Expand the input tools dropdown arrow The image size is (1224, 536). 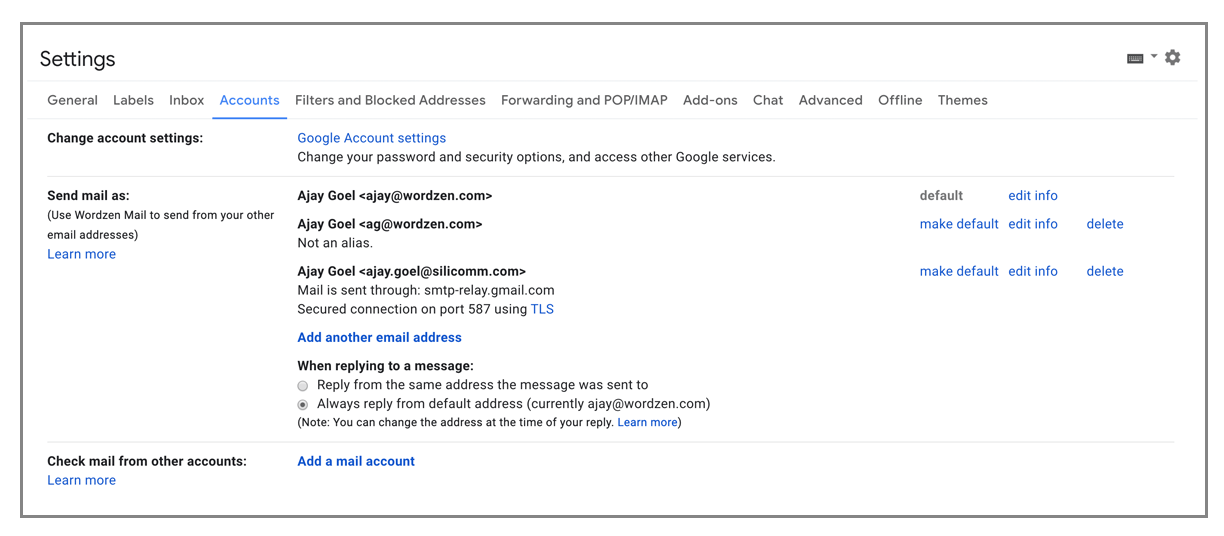coord(1154,57)
